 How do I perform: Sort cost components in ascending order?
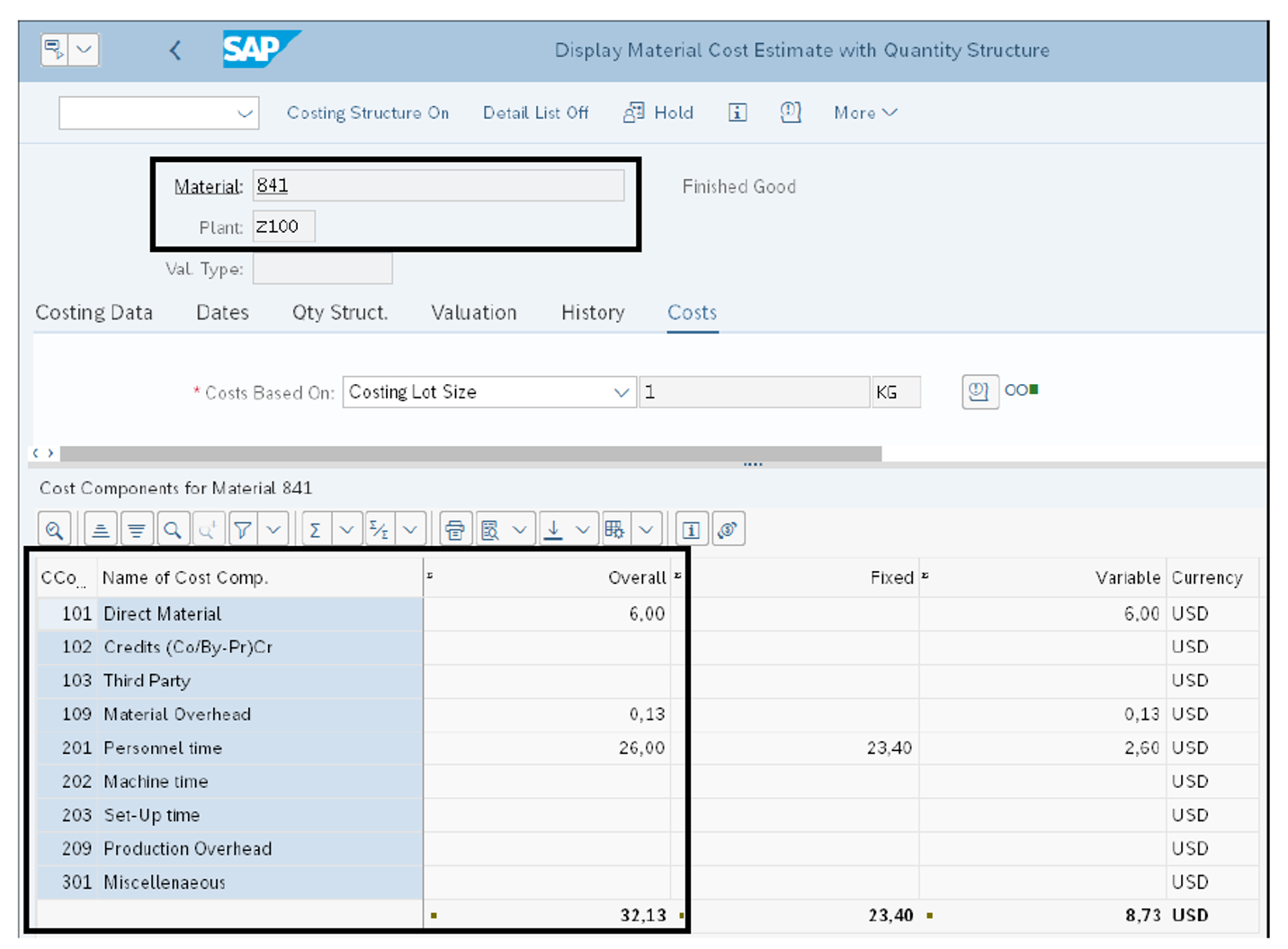pos(101,529)
